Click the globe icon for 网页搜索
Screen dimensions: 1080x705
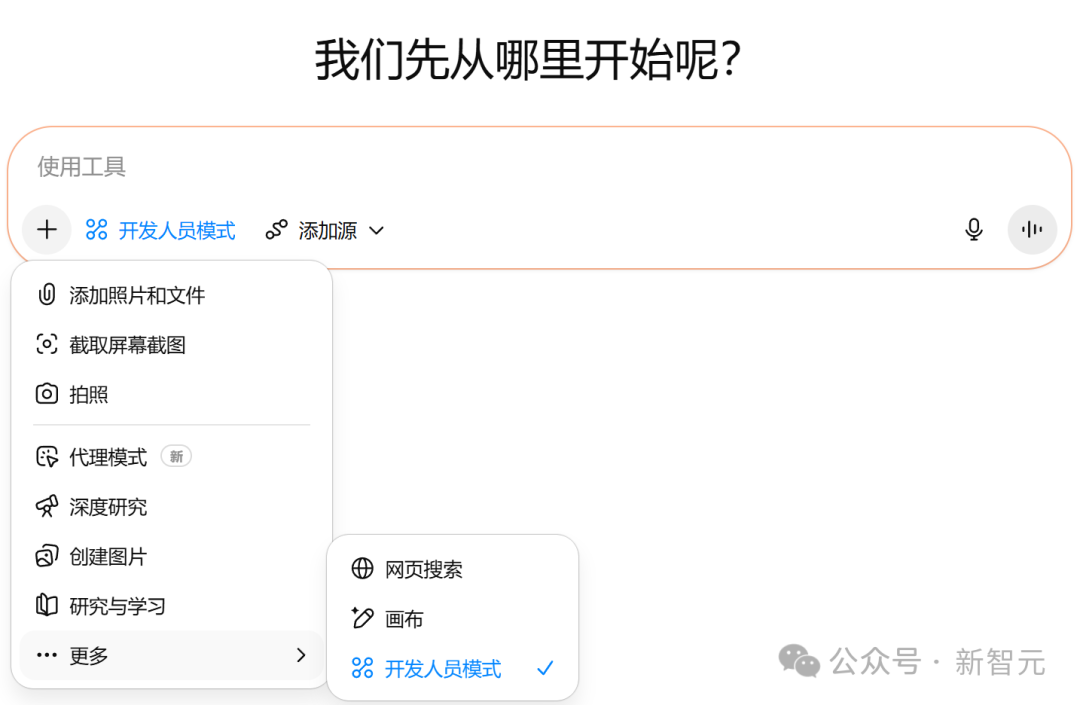362,569
